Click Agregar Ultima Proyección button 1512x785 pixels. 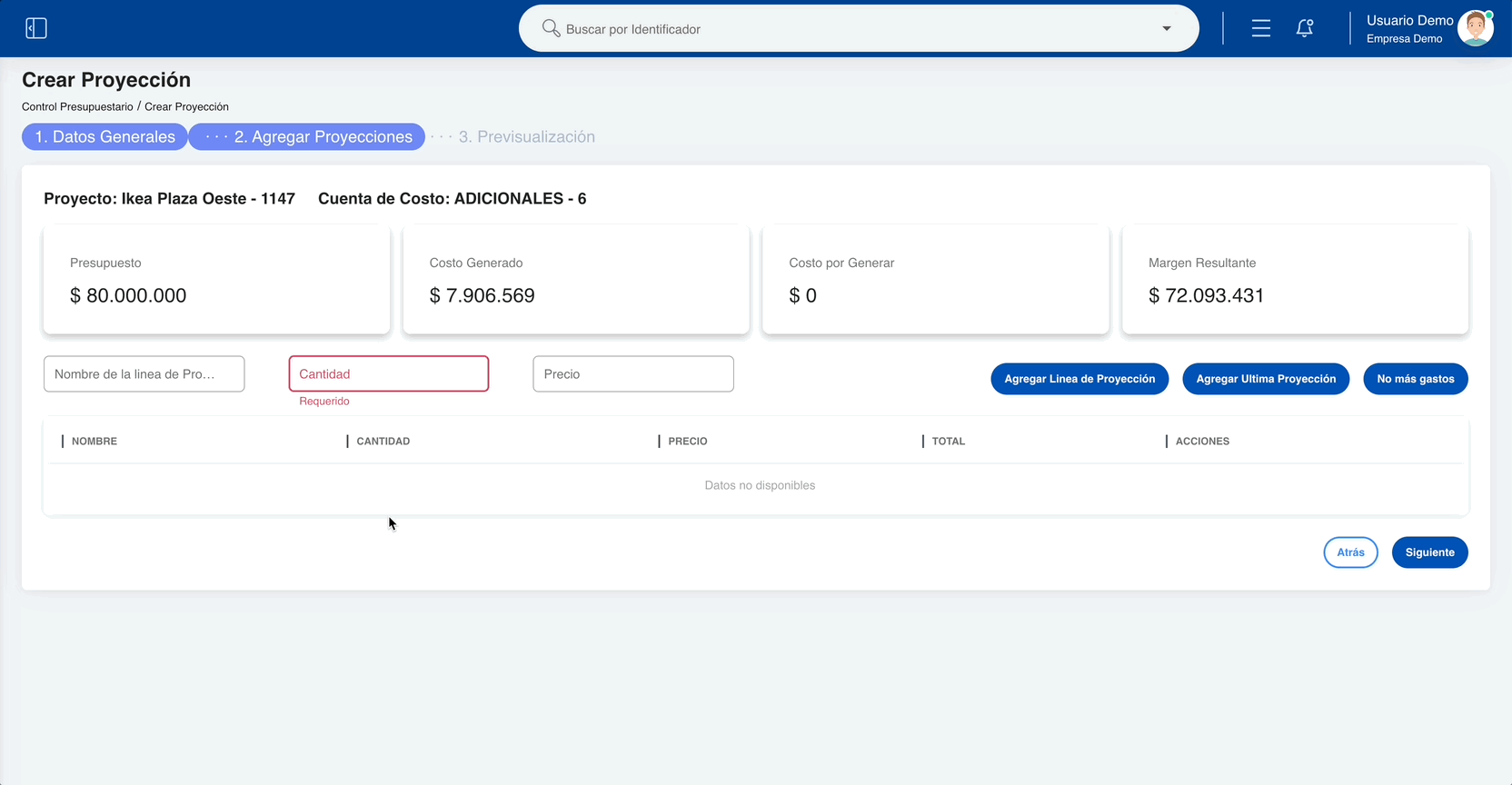[1266, 379]
